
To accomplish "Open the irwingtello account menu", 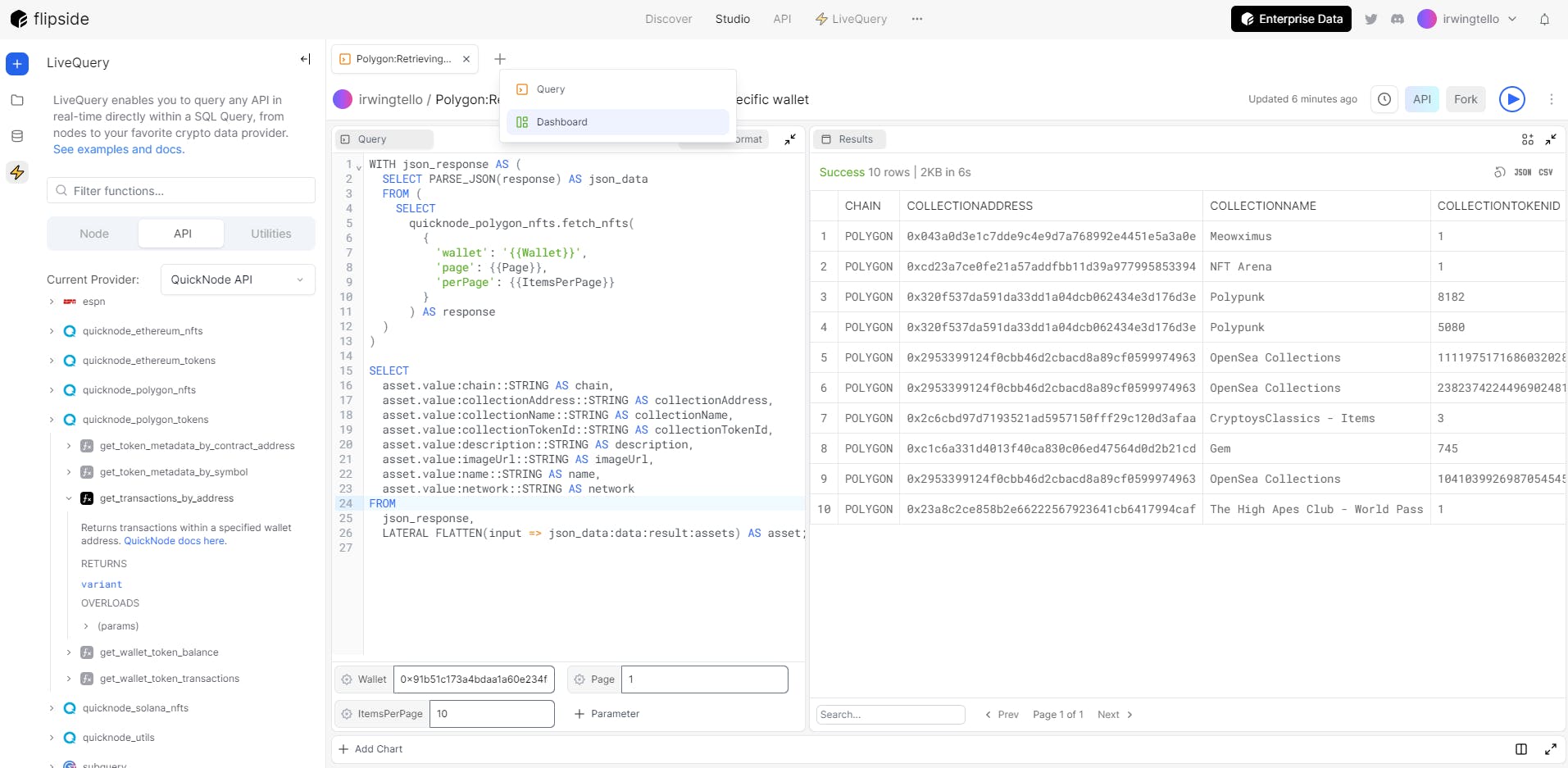I will [x=1467, y=19].
